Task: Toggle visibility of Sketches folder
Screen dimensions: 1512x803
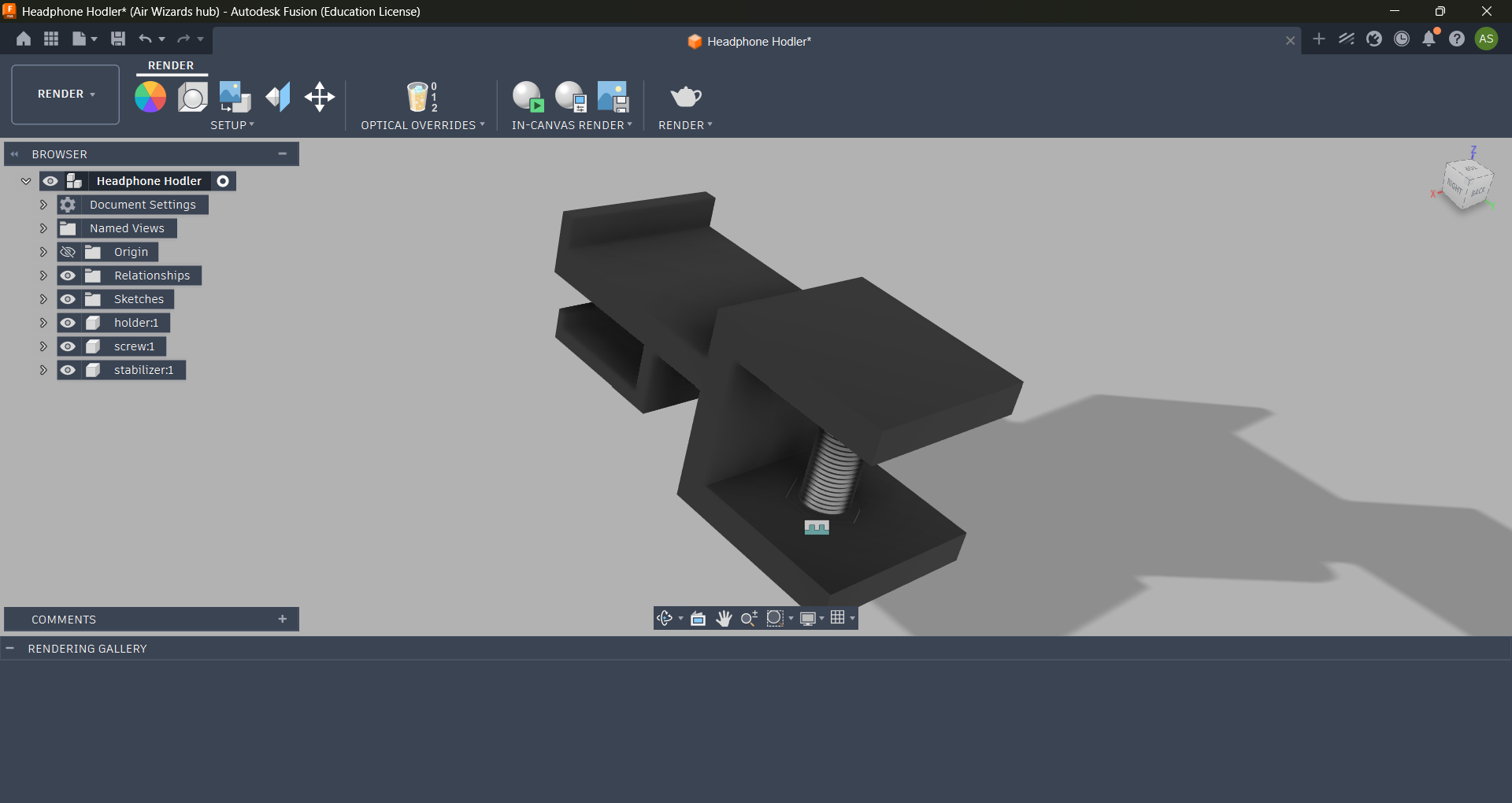Action: pyautogui.click(x=68, y=299)
